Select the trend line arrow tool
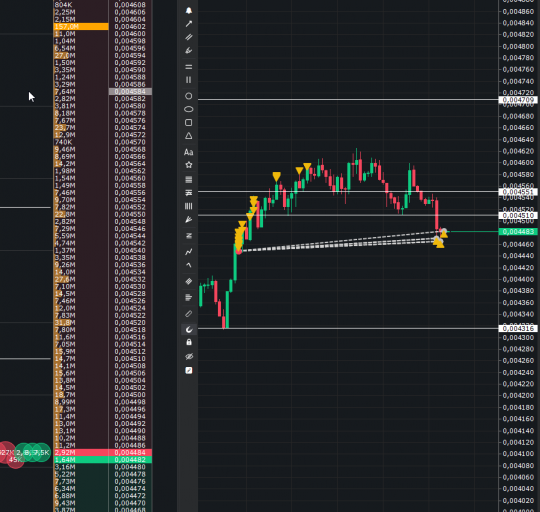The image size is (540, 512). (x=189, y=24)
